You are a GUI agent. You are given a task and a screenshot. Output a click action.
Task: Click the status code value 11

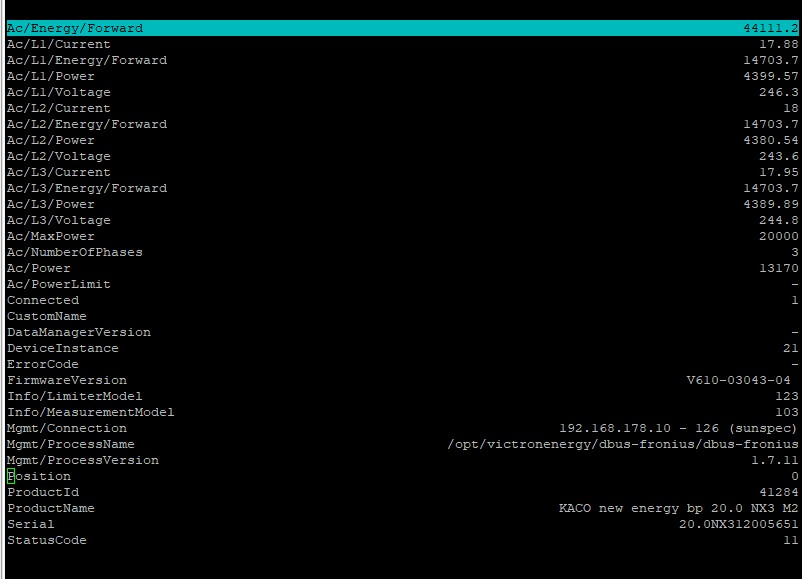pyautogui.click(x=791, y=540)
